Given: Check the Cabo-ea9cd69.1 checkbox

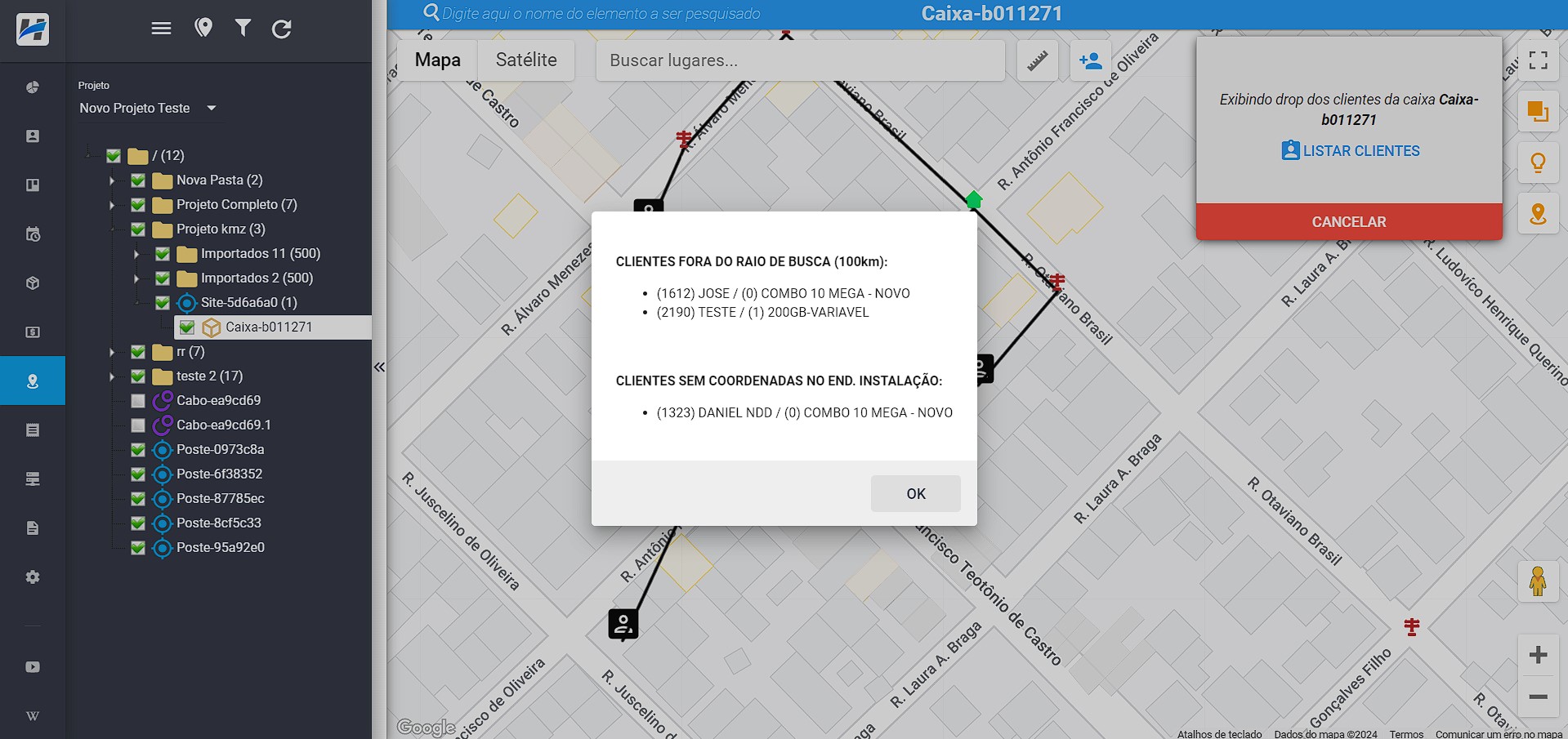Looking at the screenshot, I should tap(138, 425).
